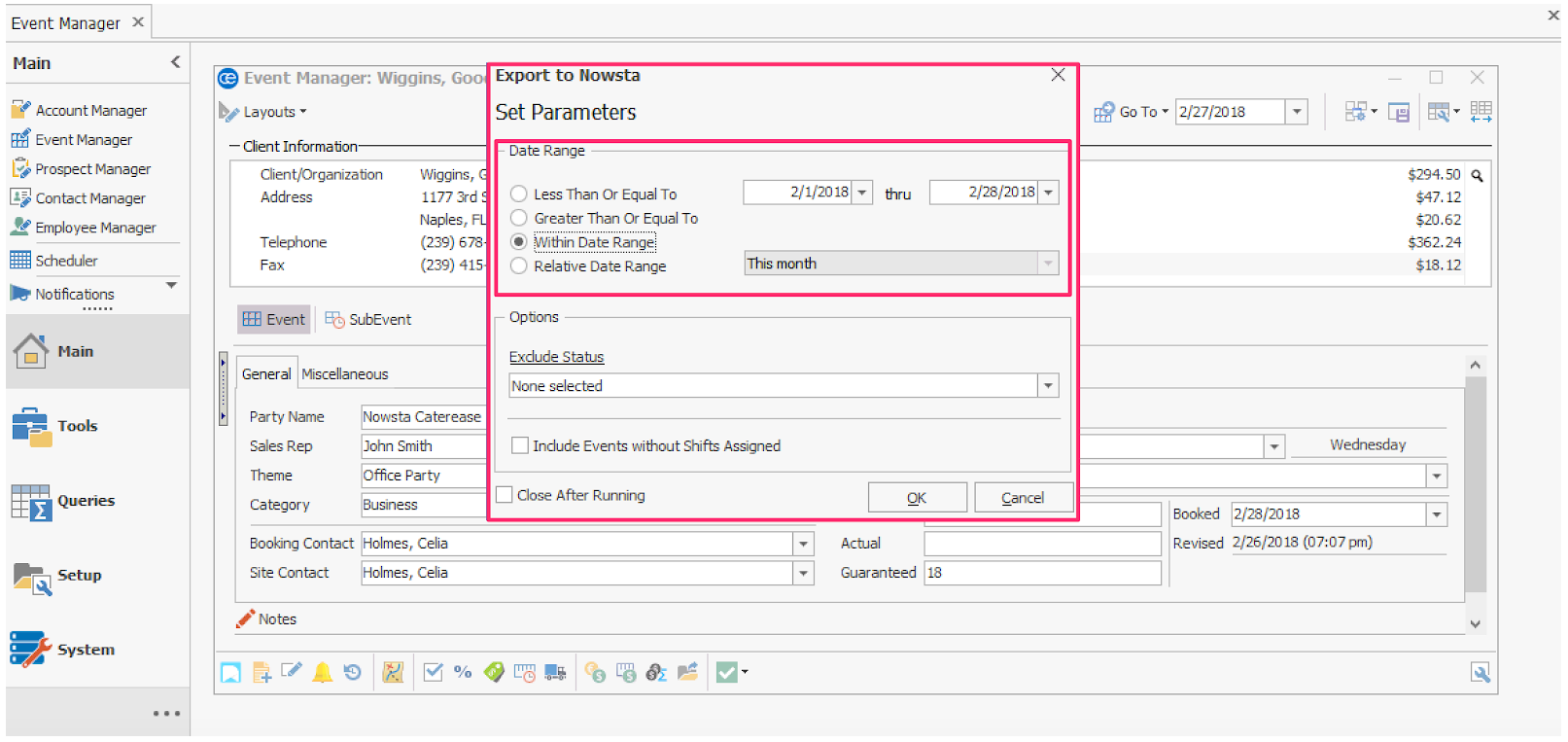1568x742 pixels.
Task: Click the percent sign icon
Action: tap(463, 672)
